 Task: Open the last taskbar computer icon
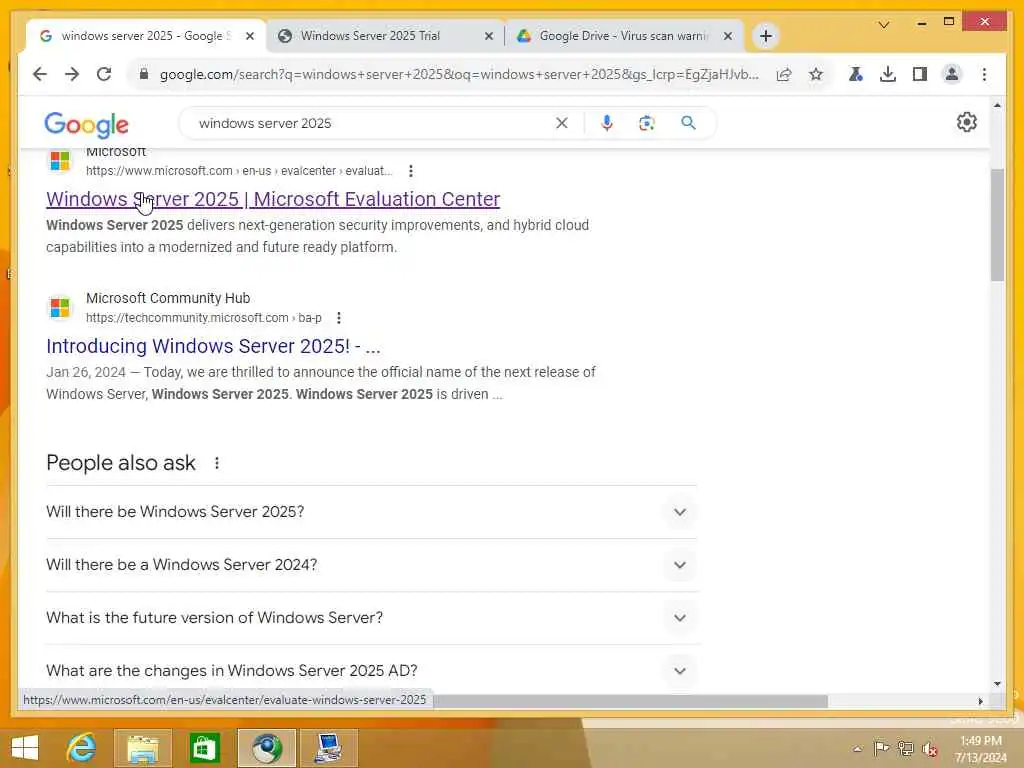click(x=328, y=748)
